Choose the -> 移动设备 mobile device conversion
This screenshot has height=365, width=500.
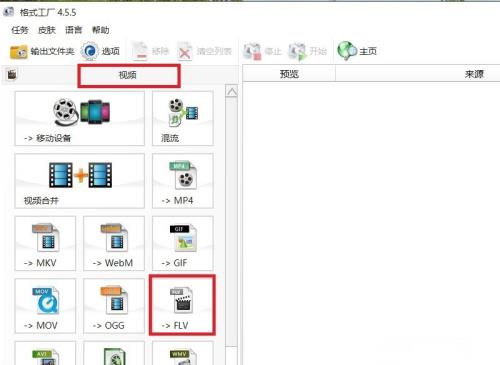point(80,118)
